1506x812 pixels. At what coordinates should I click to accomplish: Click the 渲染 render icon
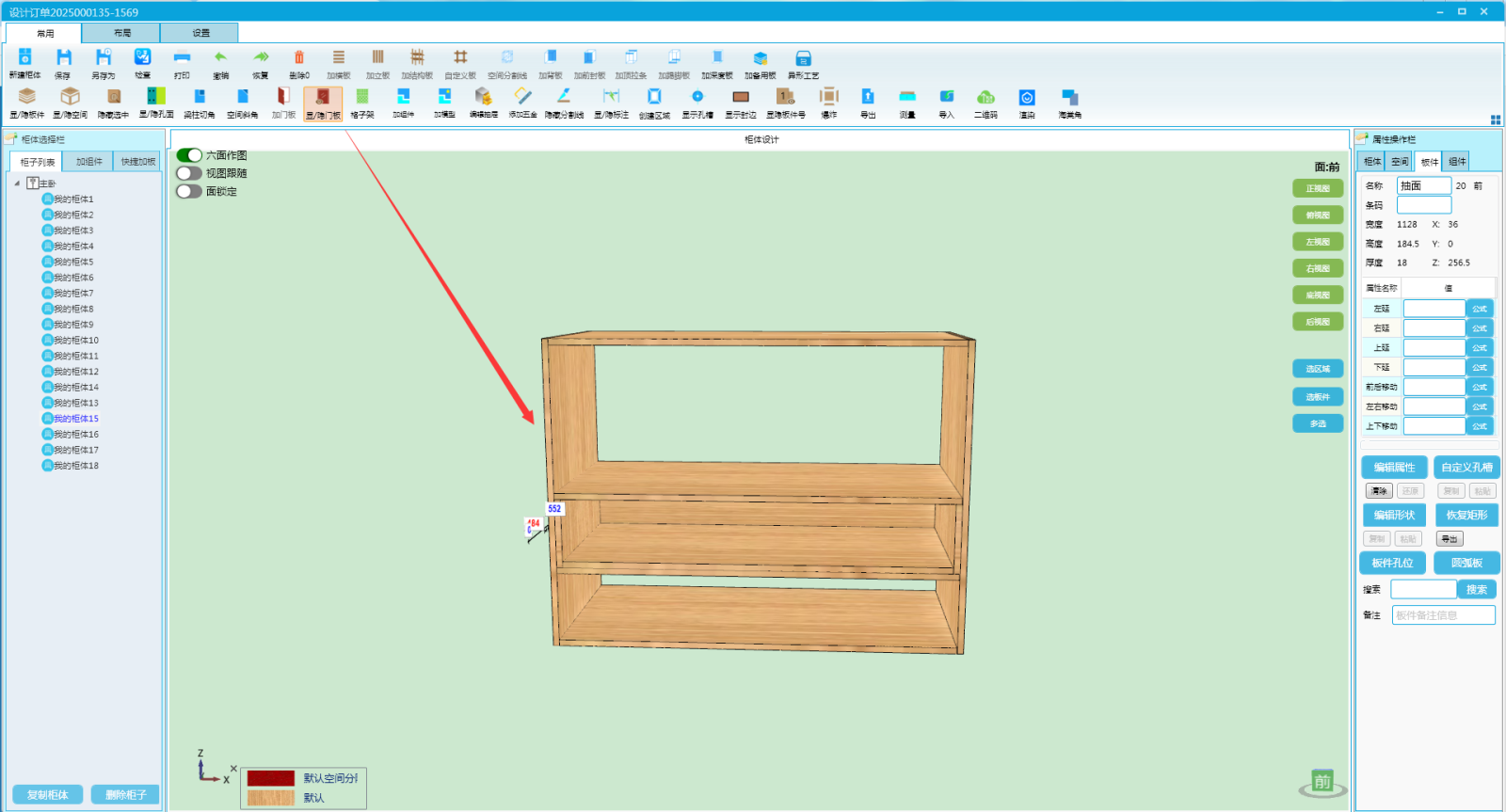(x=1027, y=96)
